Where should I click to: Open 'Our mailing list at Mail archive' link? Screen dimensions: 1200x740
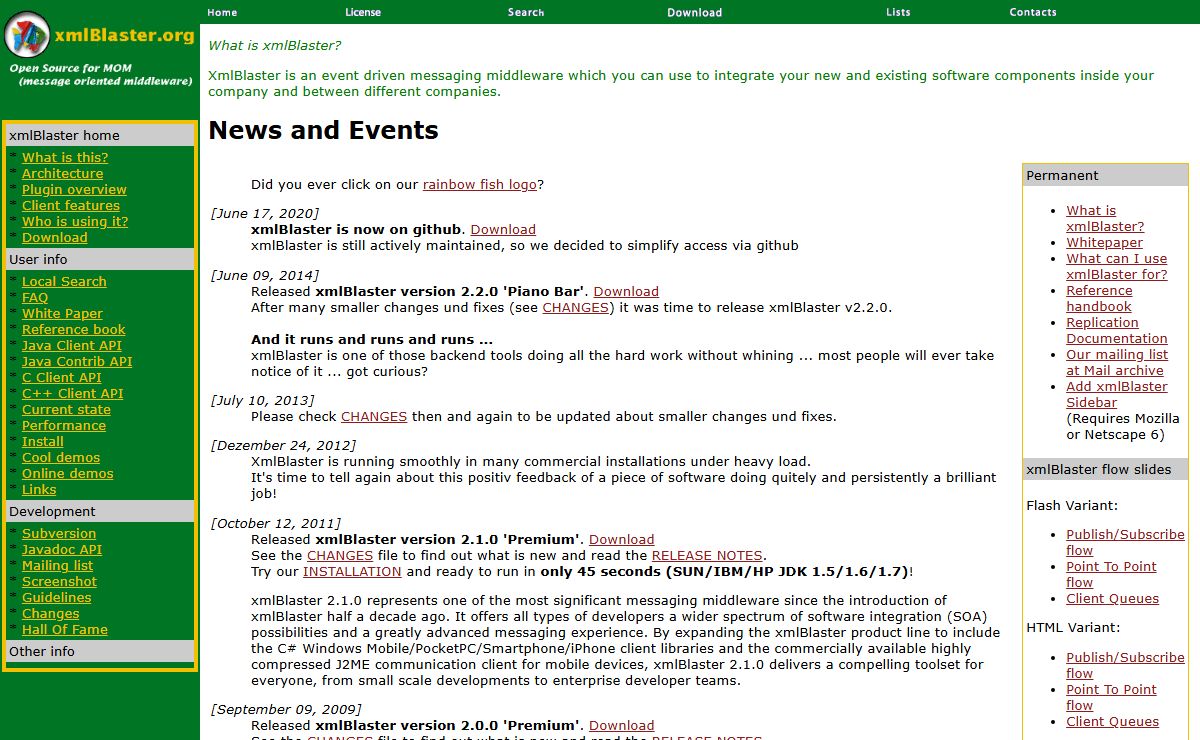pyautogui.click(x=1117, y=362)
